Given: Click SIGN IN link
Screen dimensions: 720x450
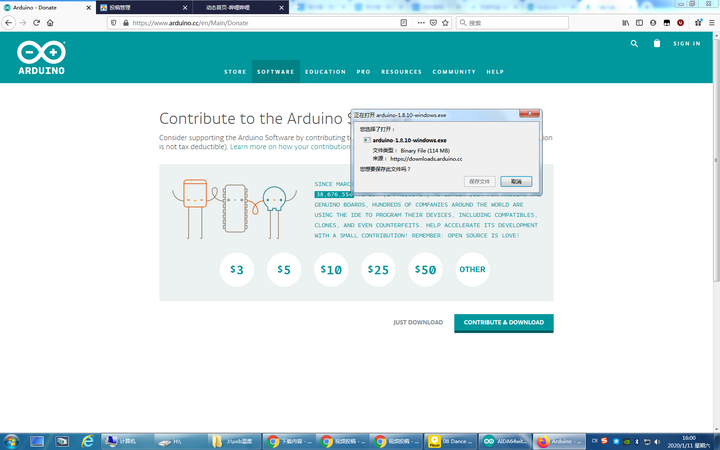Looking at the screenshot, I should (x=686, y=44).
